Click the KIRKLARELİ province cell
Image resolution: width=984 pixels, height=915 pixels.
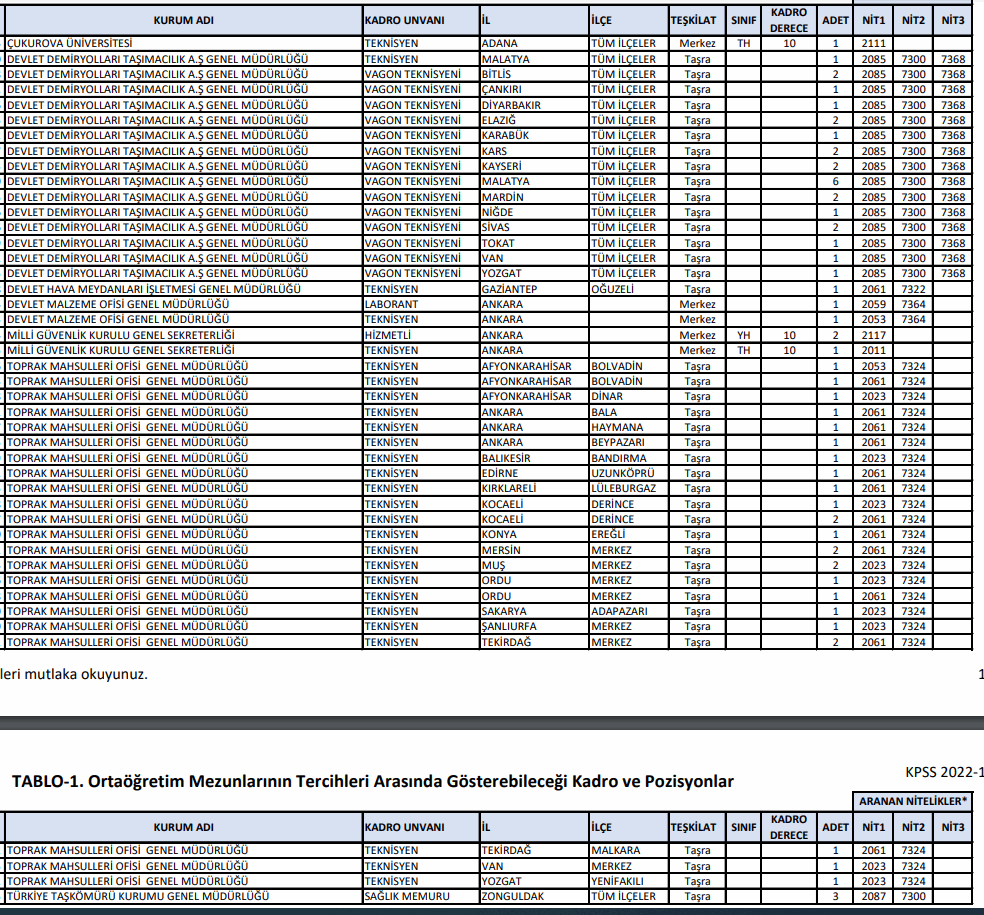tap(534, 488)
